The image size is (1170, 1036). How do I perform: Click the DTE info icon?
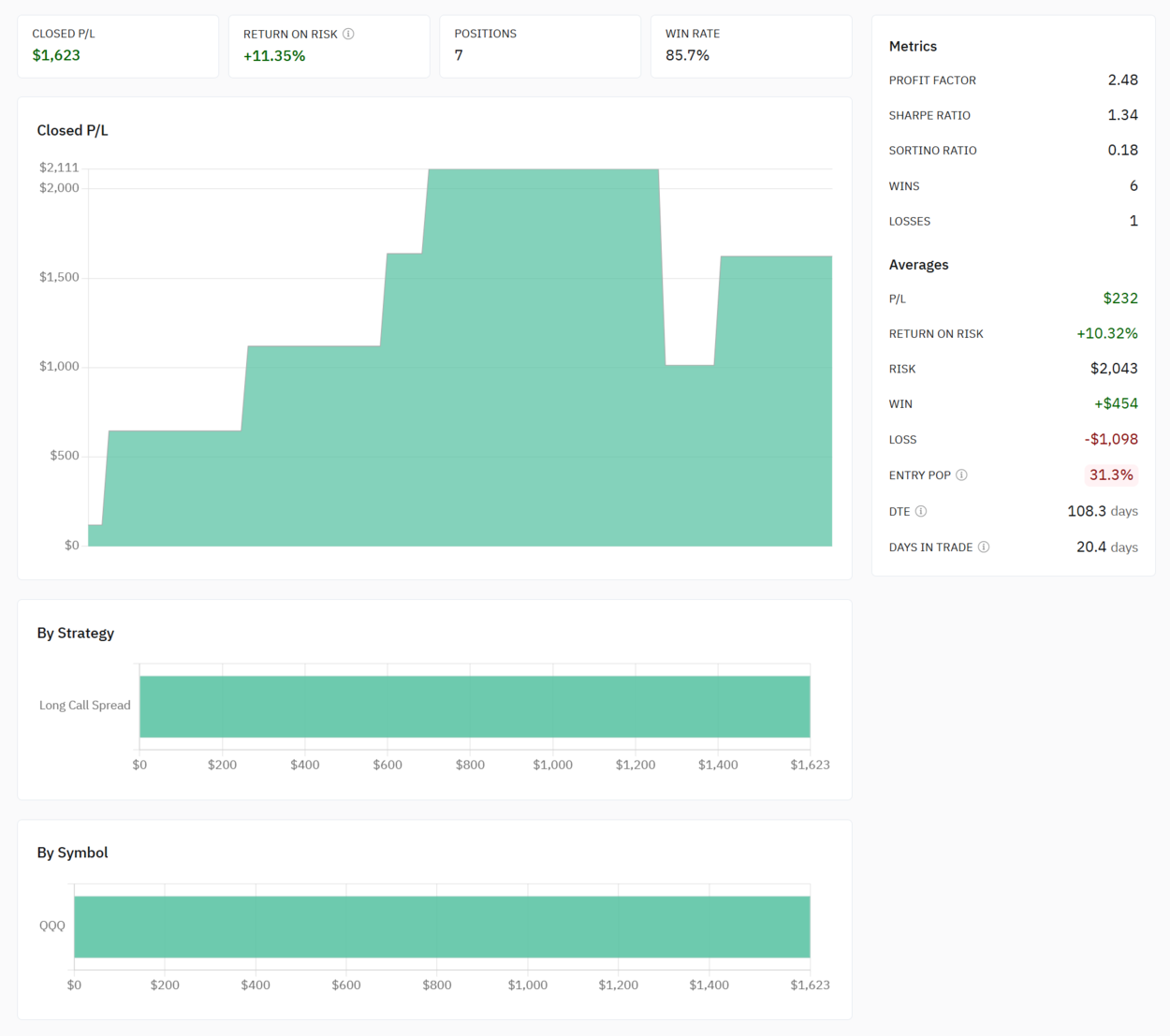[921, 512]
